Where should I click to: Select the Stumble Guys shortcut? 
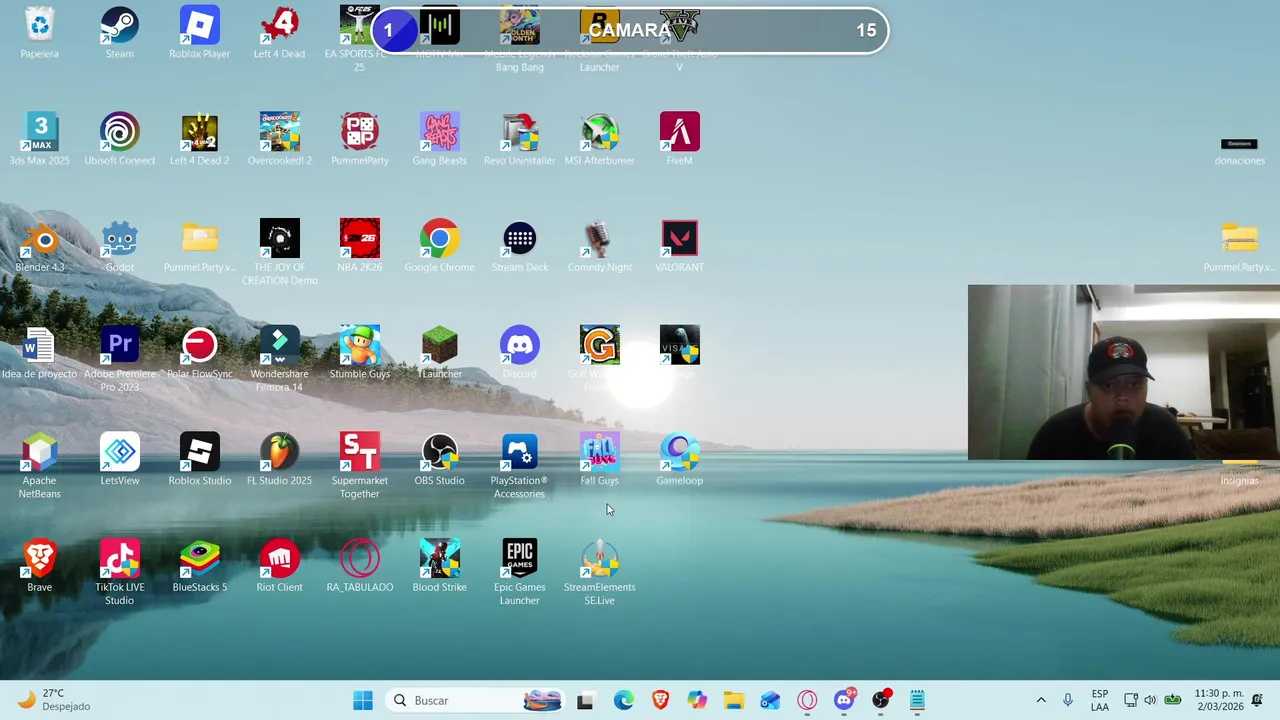click(x=360, y=353)
